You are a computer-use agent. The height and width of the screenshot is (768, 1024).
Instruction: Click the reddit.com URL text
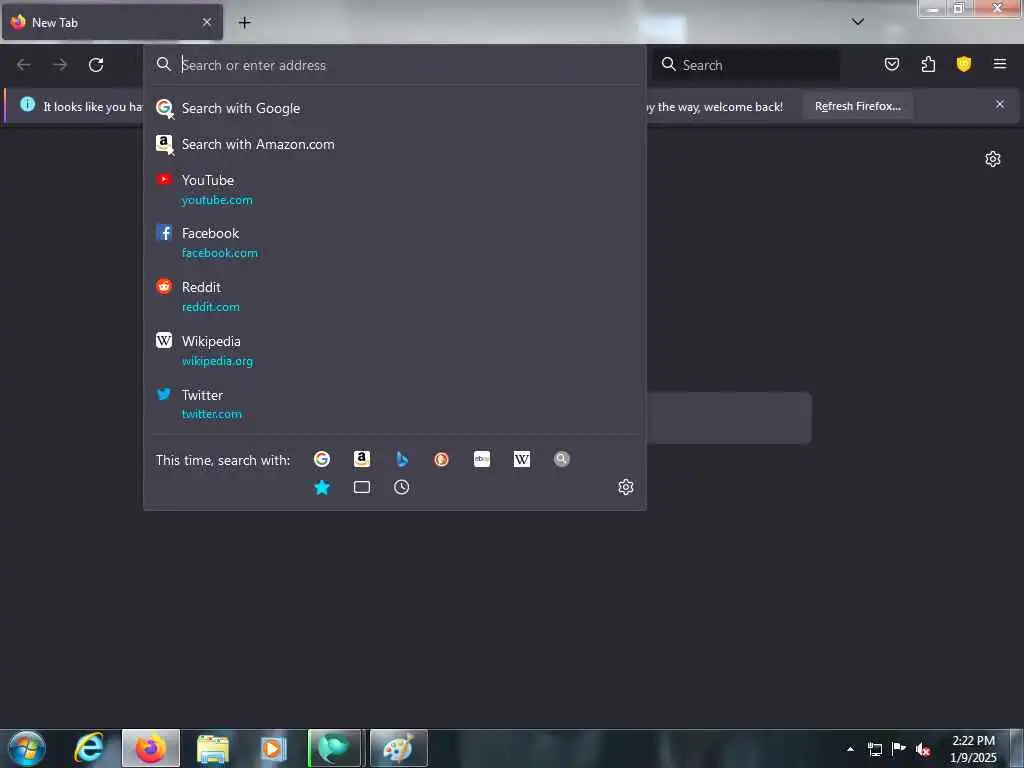[x=210, y=307]
